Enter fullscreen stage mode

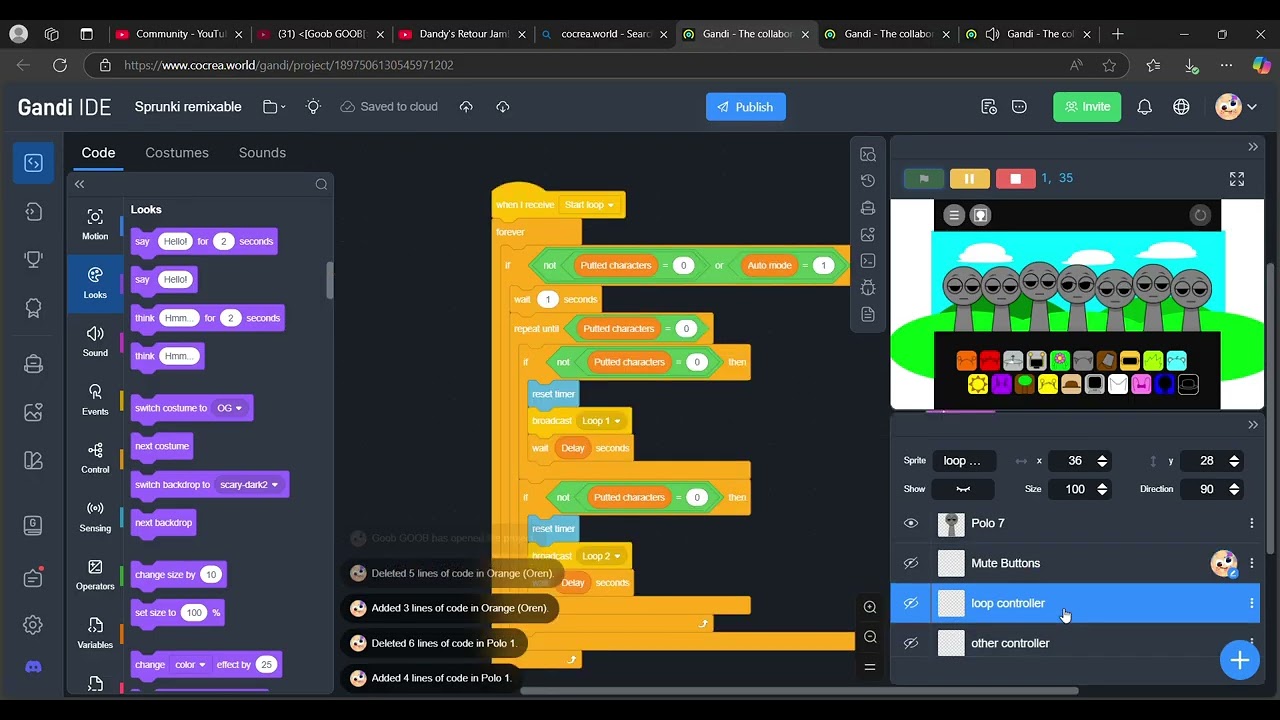coord(1237,179)
